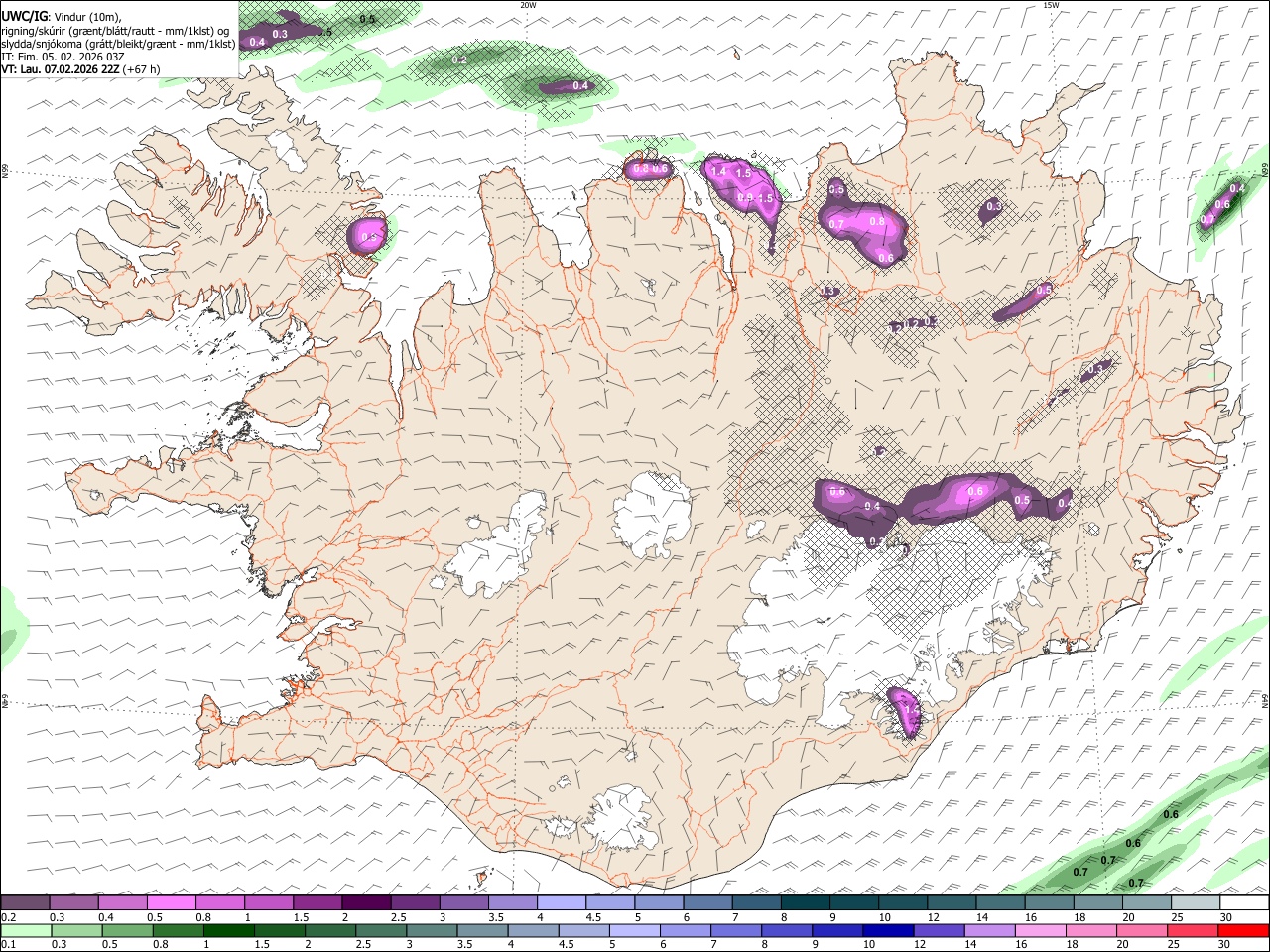The width and height of the screenshot is (1270, 952).
Task: Click the white swatch after 30 in snow scale
Action: (1243, 903)
